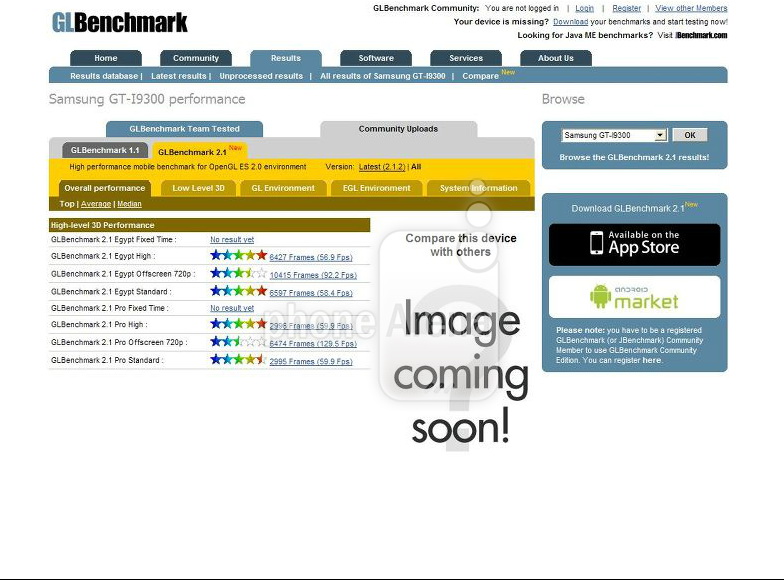
Task: Open the Samsung GT-I9300 device dropdown
Action: click(614, 135)
